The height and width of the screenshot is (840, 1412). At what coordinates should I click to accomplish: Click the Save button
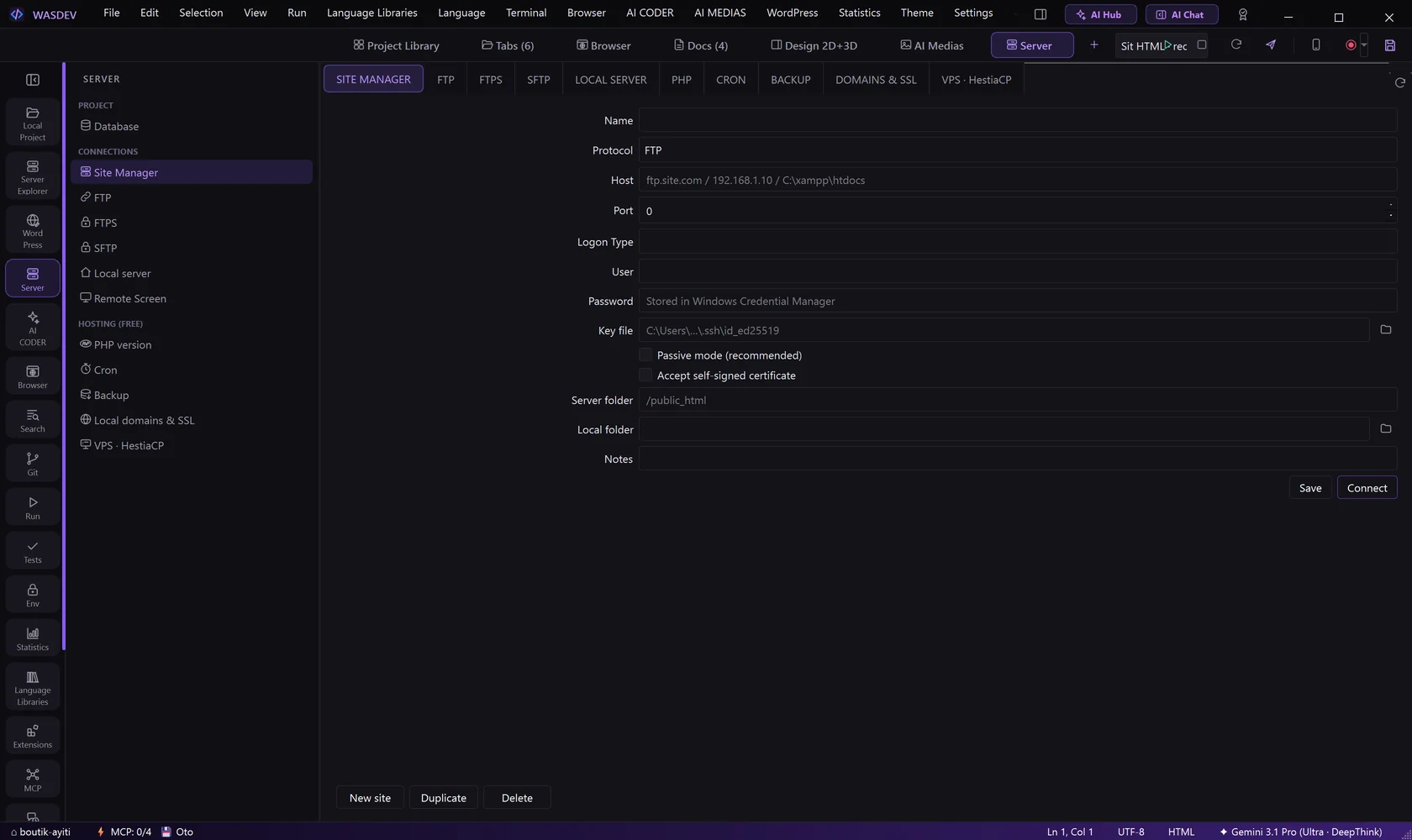pos(1310,488)
